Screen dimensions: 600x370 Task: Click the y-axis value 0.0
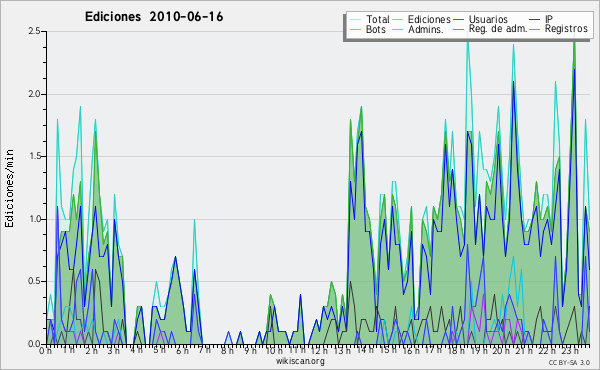click(x=34, y=344)
